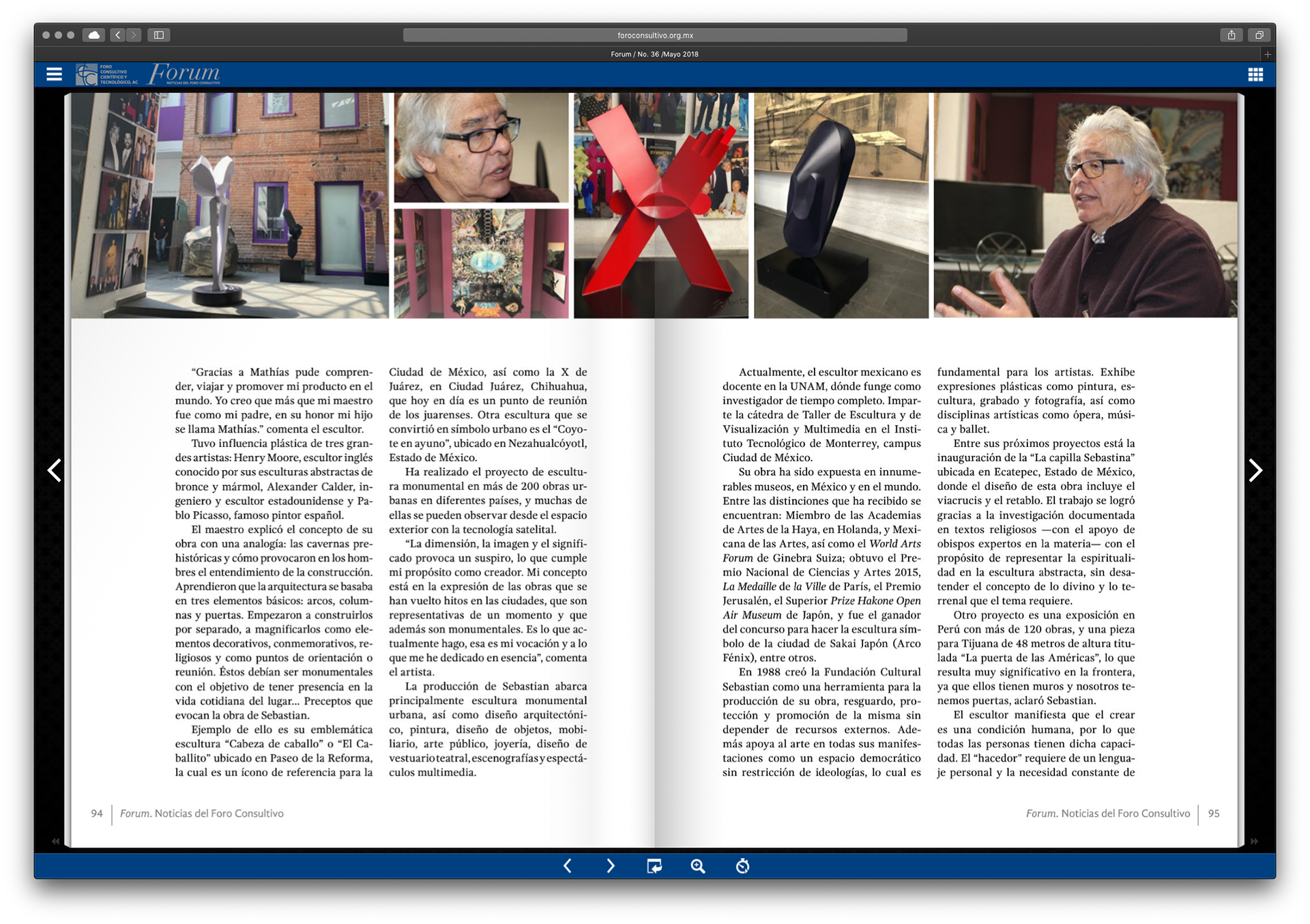
Task: Flip to next spread using right side arrow
Action: [1255, 470]
